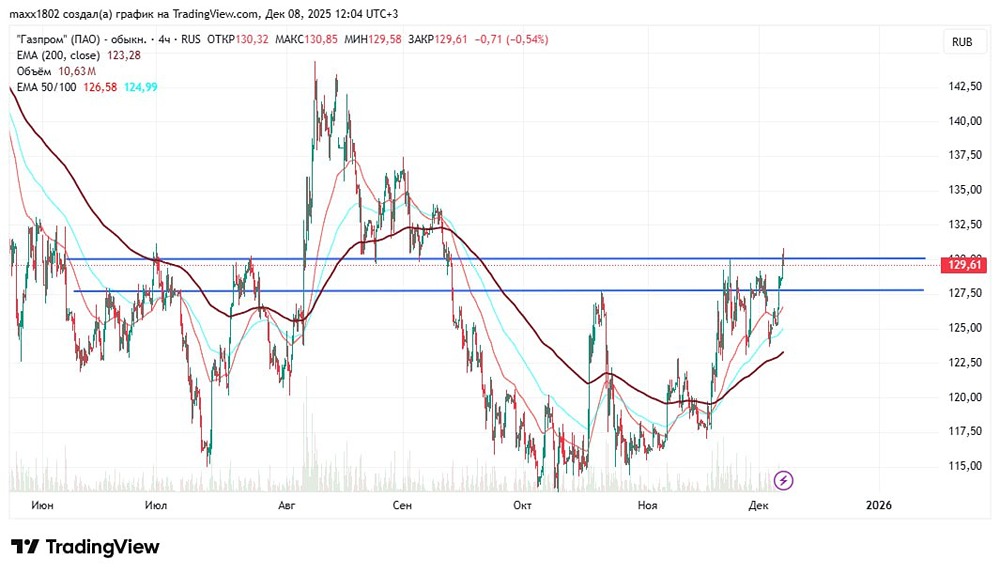Screen dimensions: 1000x575
Task: Click the TradingView logo
Action: click(85, 547)
